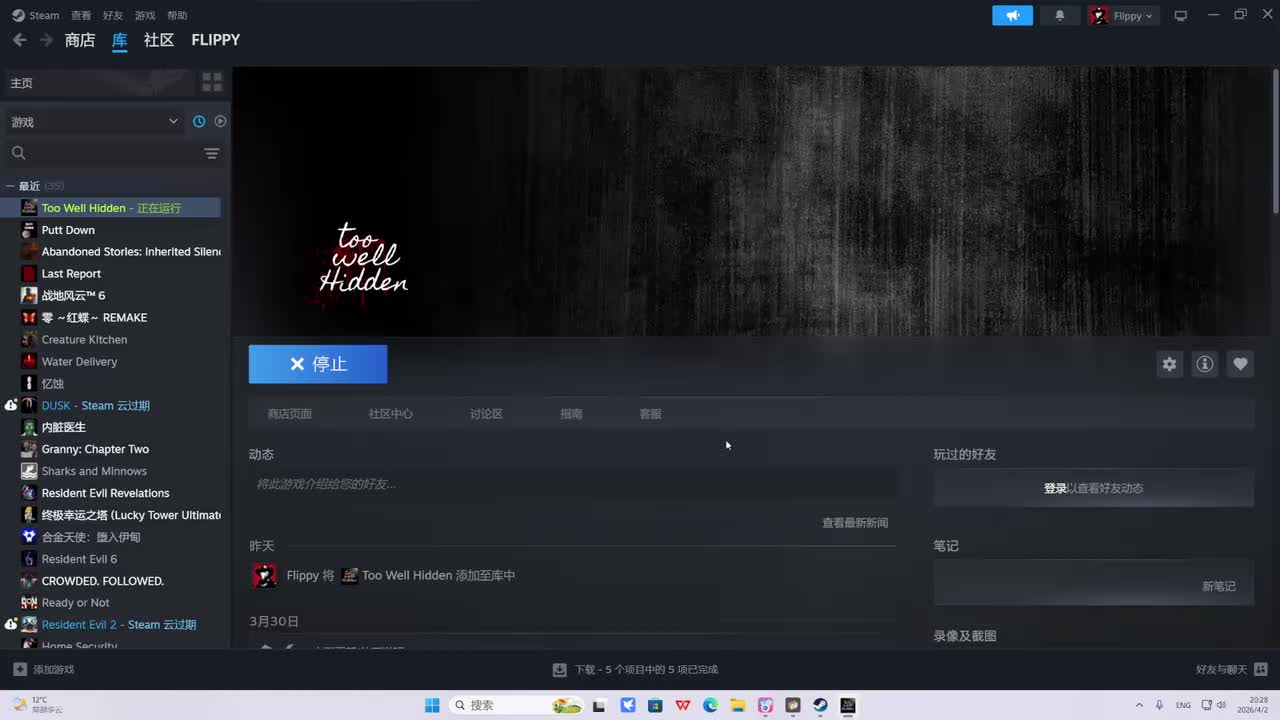The image size is (1280, 720).
Task: Click the Steam taskbar icon
Action: coord(820,705)
